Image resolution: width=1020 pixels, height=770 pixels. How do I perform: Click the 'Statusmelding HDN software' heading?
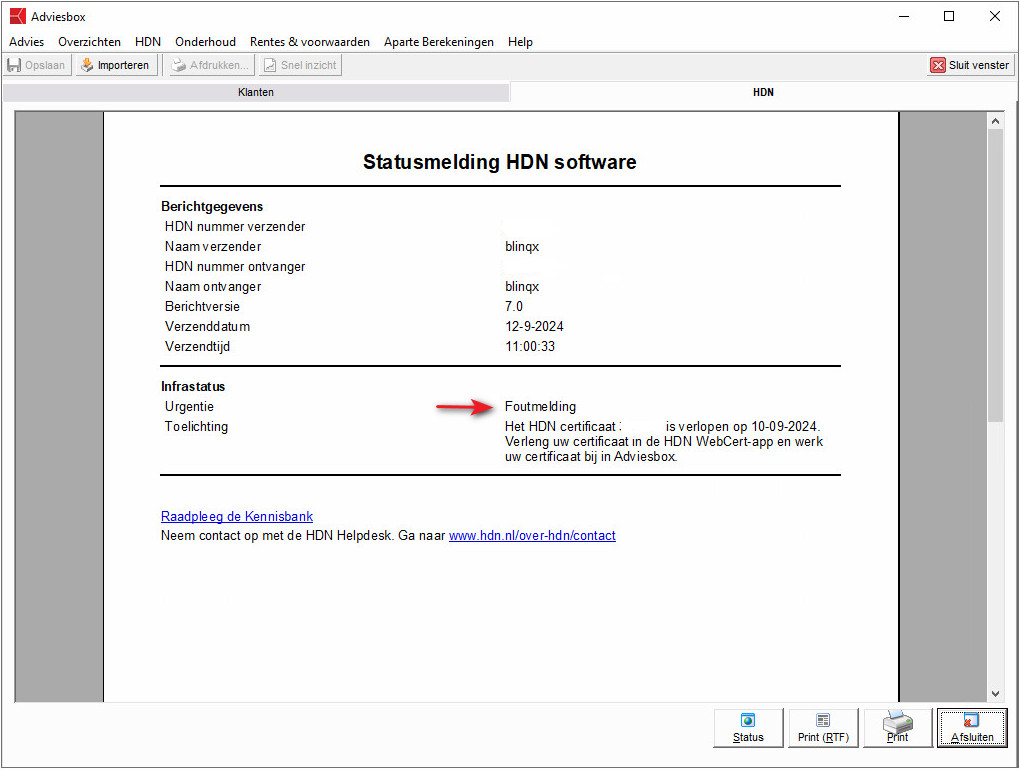500,162
